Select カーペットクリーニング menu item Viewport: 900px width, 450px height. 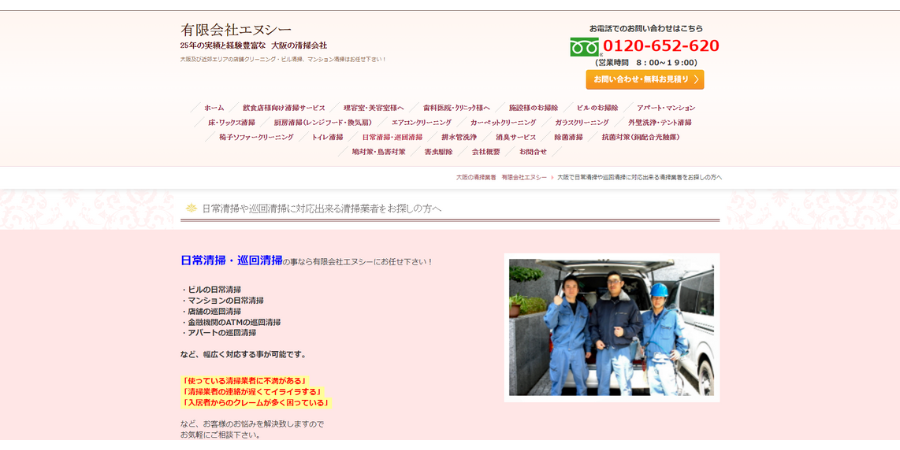[503, 123]
